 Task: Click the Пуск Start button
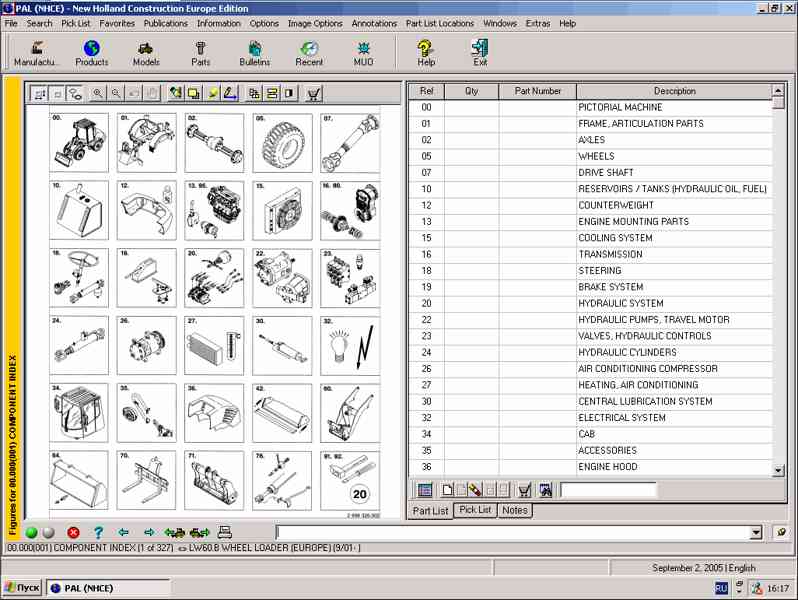coord(22,588)
